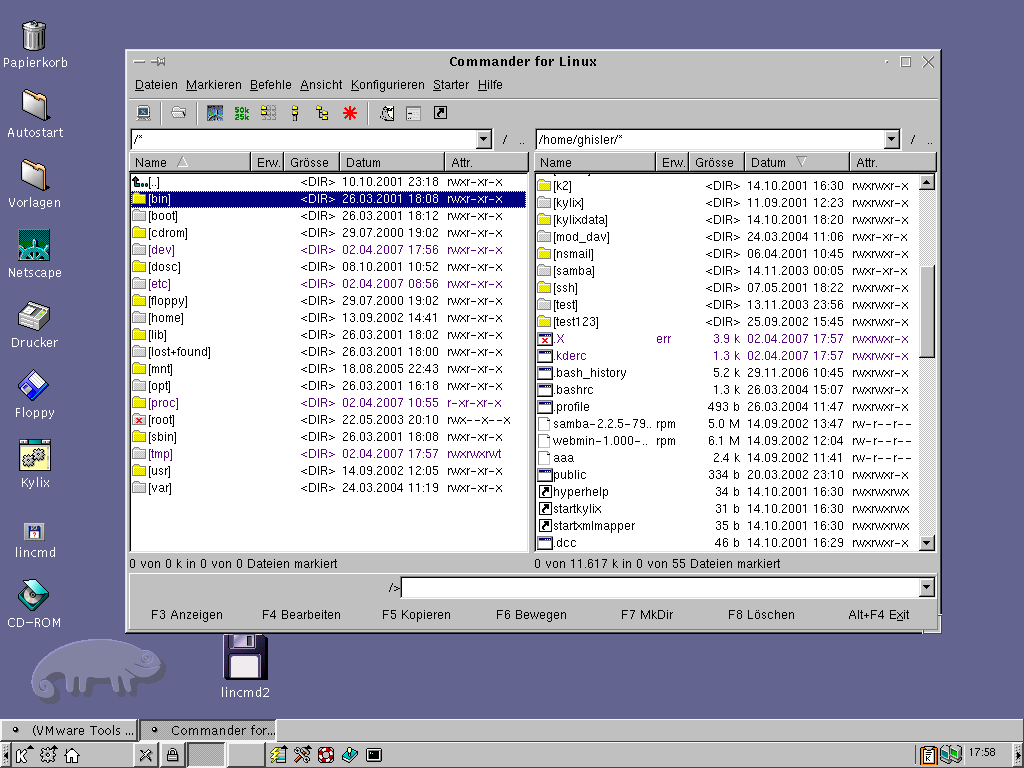This screenshot has height=768, width=1024.
Task: Select the Kylix desktop icon
Action: point(35,464)
